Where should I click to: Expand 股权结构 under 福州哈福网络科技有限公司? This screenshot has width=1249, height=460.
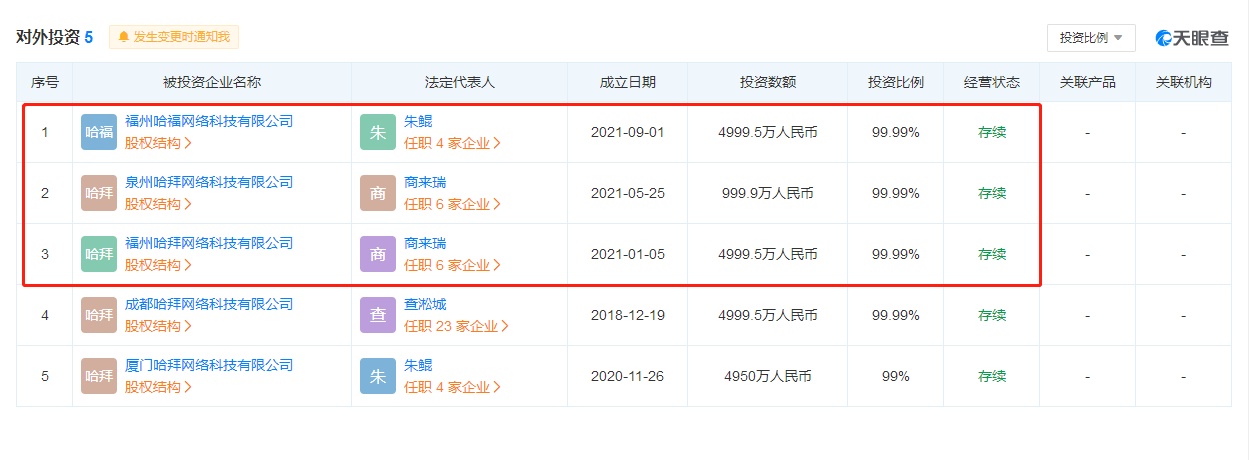point(158,143)
